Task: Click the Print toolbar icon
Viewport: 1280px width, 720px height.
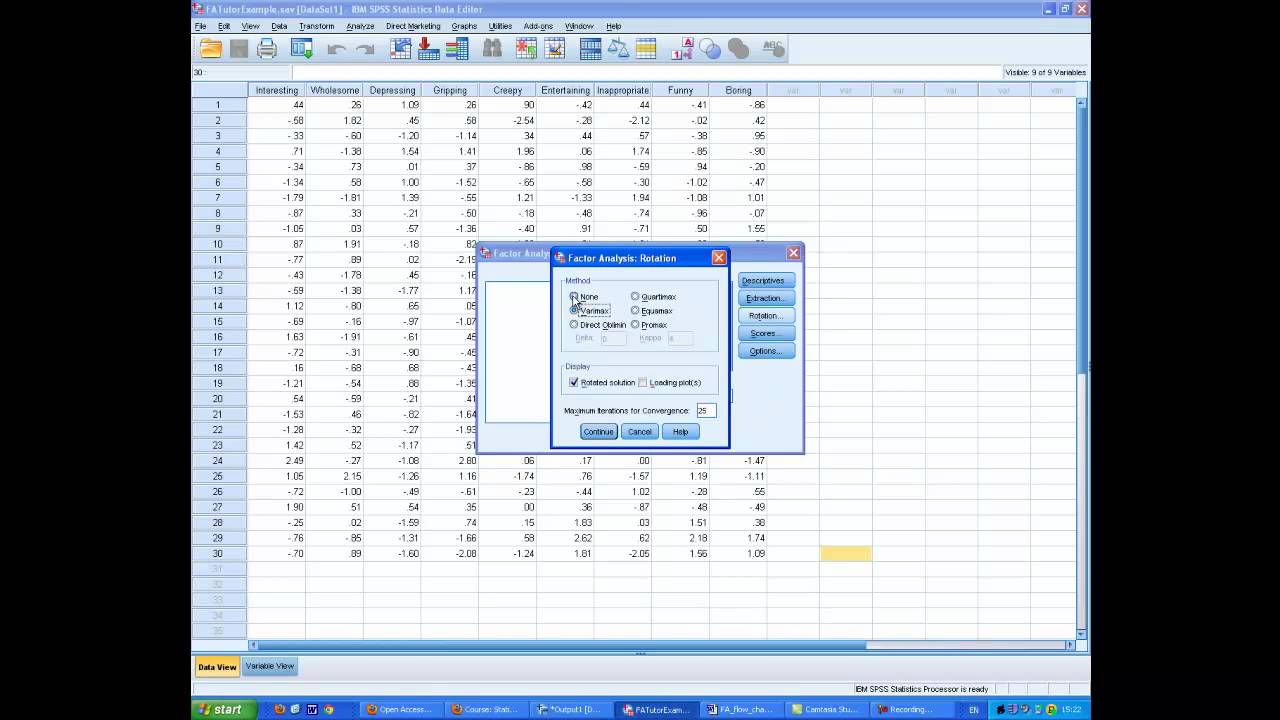Action: (267, 48)
